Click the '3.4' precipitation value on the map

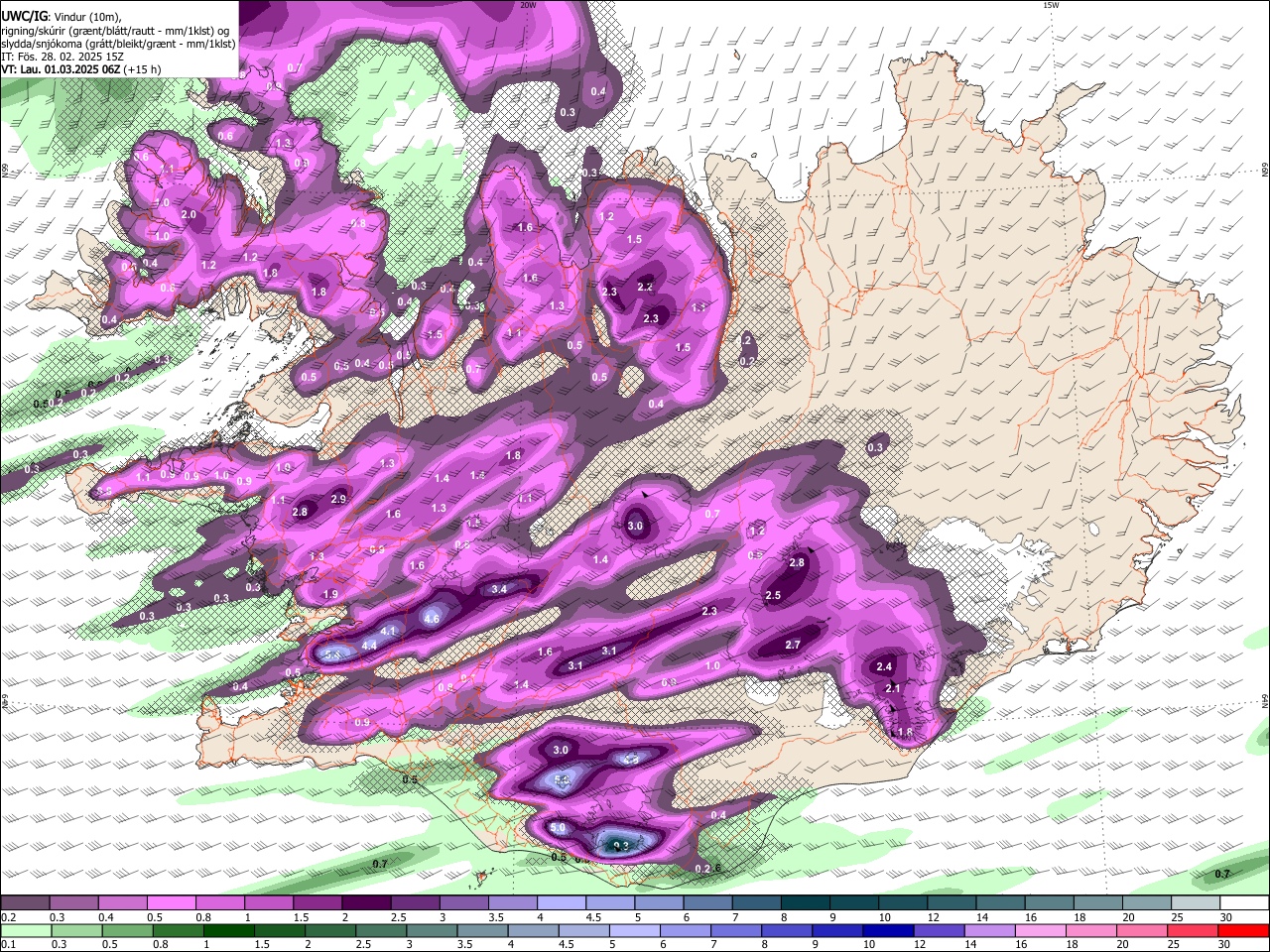point(499,589)
